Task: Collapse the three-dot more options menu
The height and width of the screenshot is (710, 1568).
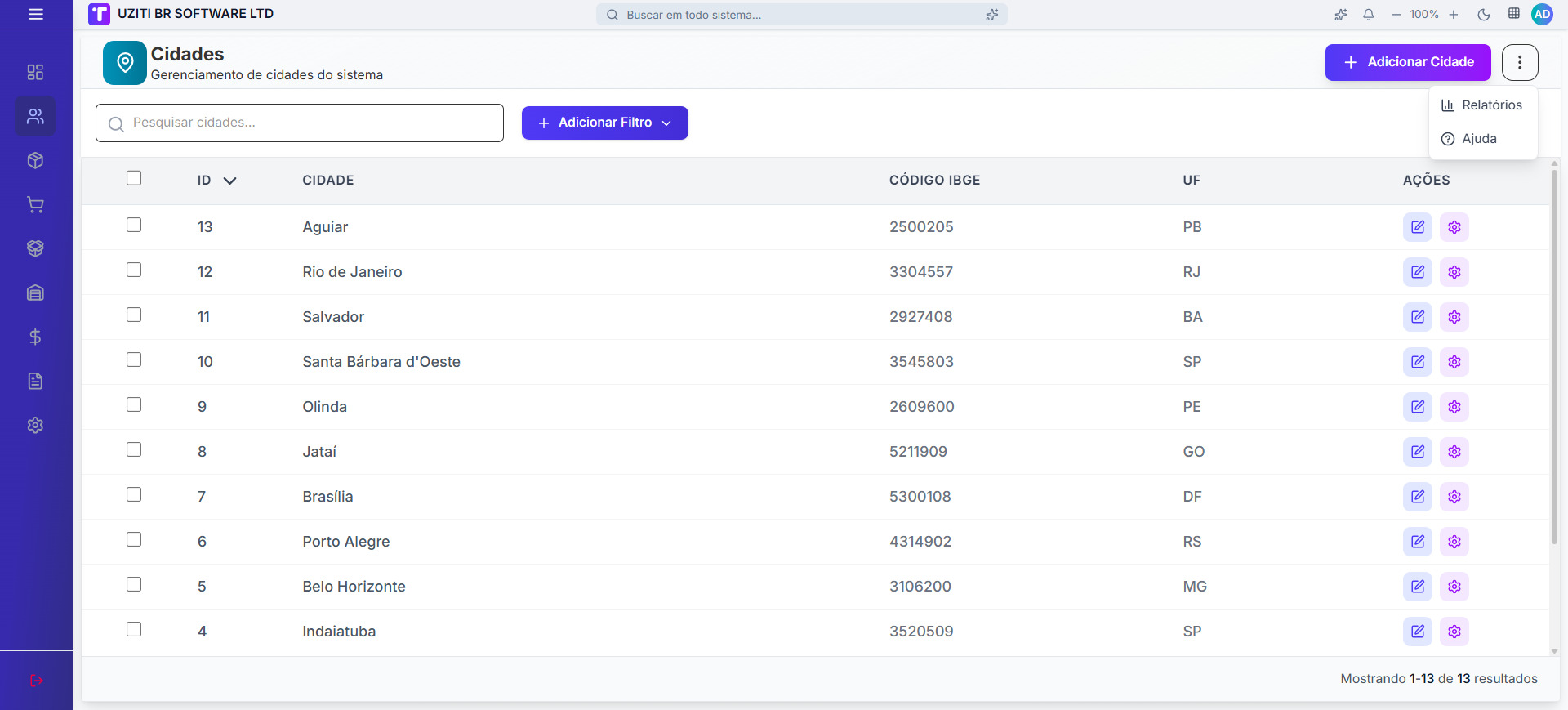Action: (x=1520, y=62)
